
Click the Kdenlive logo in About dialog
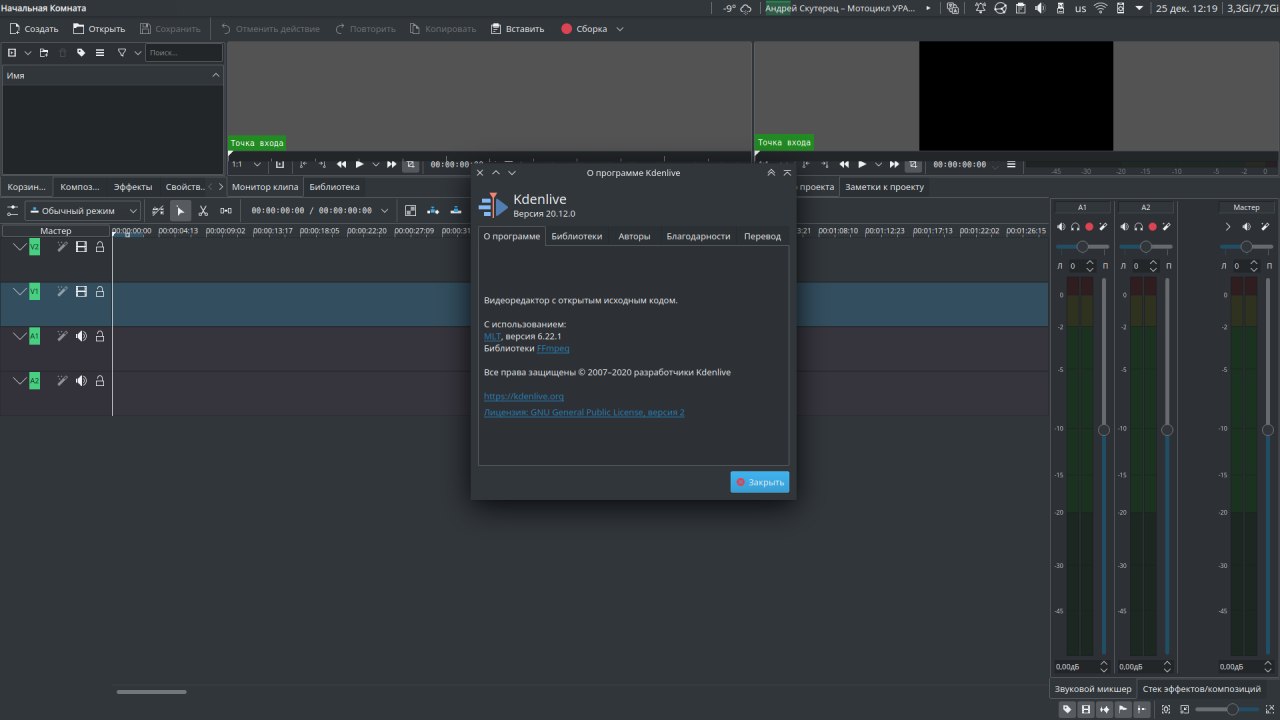(x=493, y=205)
